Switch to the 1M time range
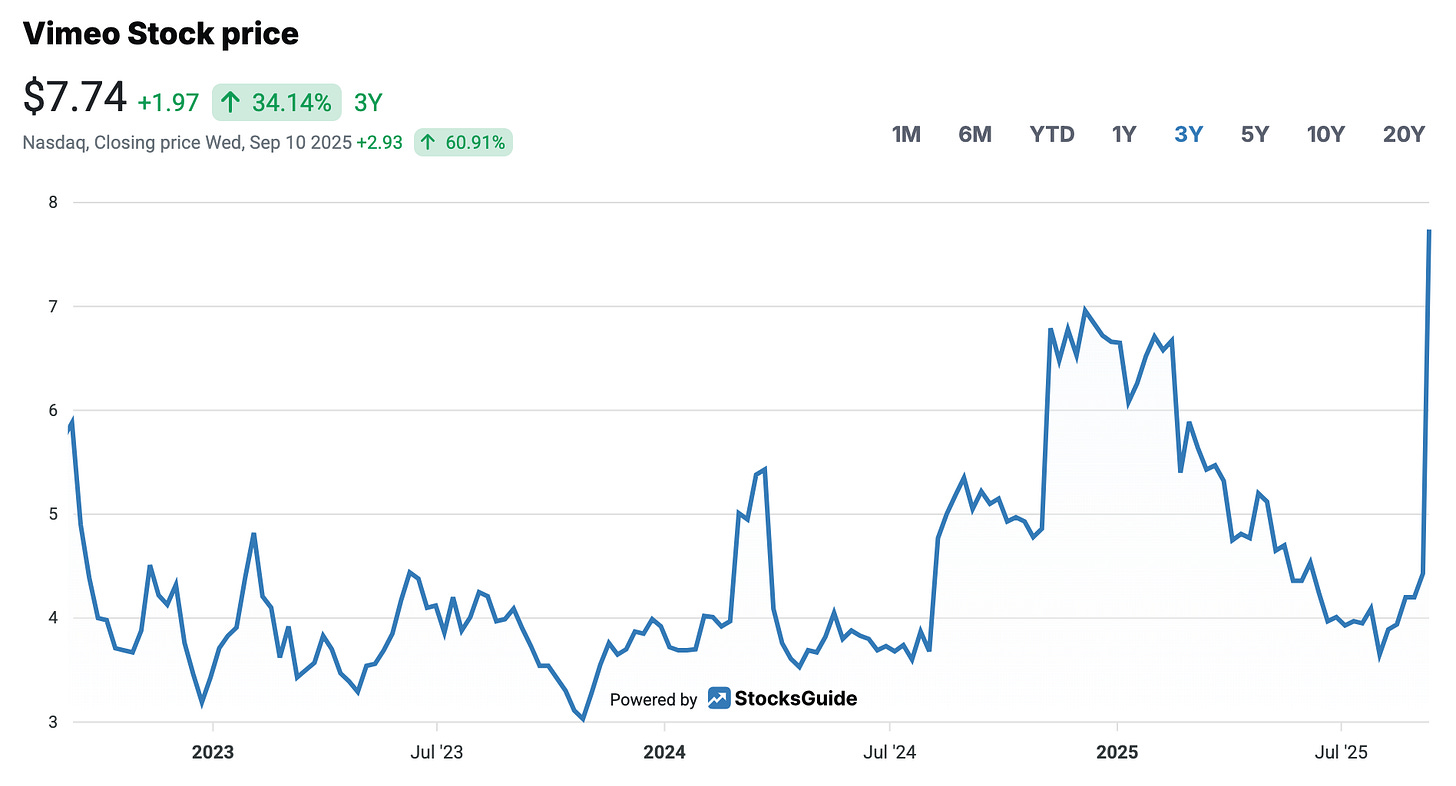This screenshot has width=1456, height=786. (x=905, y=133)
